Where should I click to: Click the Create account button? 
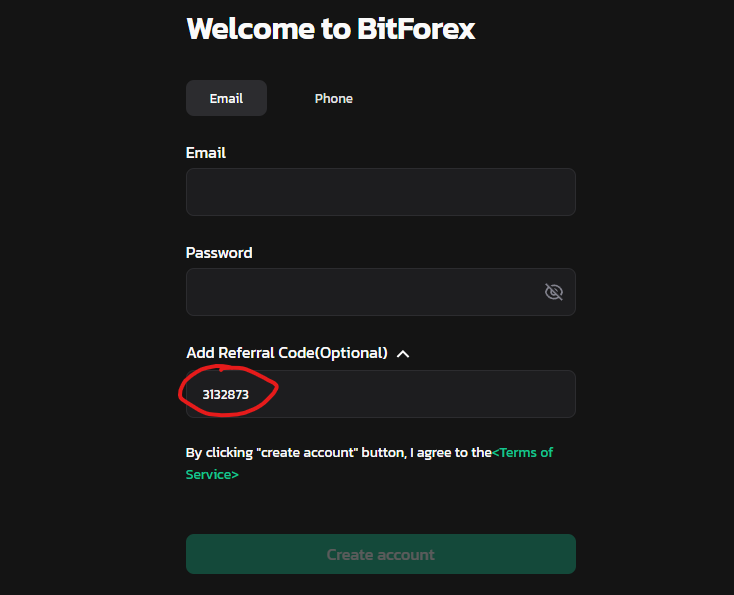[381, 554]
